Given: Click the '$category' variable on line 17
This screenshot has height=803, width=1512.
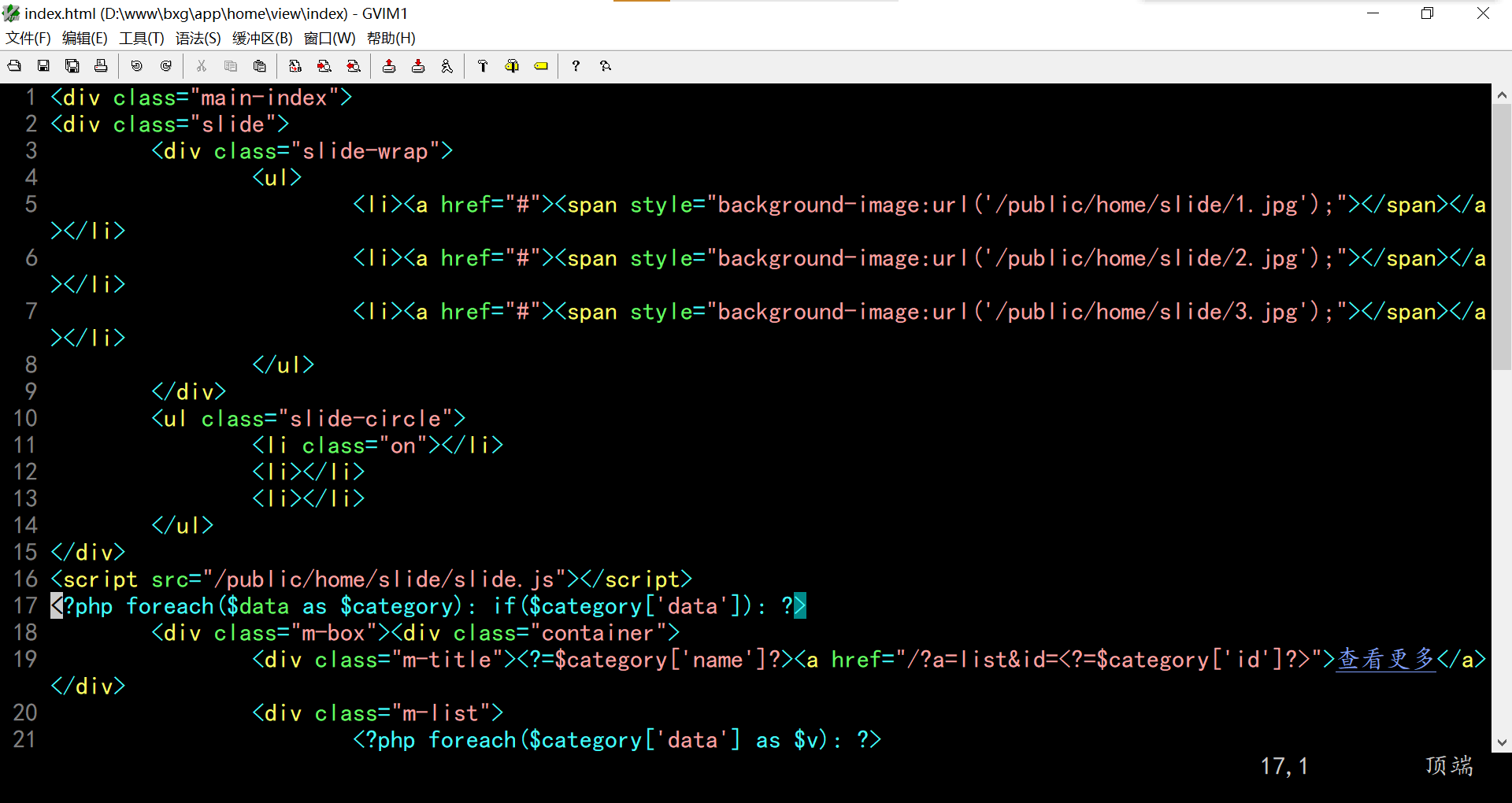Looking at the screenshot, I should coord(396,606).
